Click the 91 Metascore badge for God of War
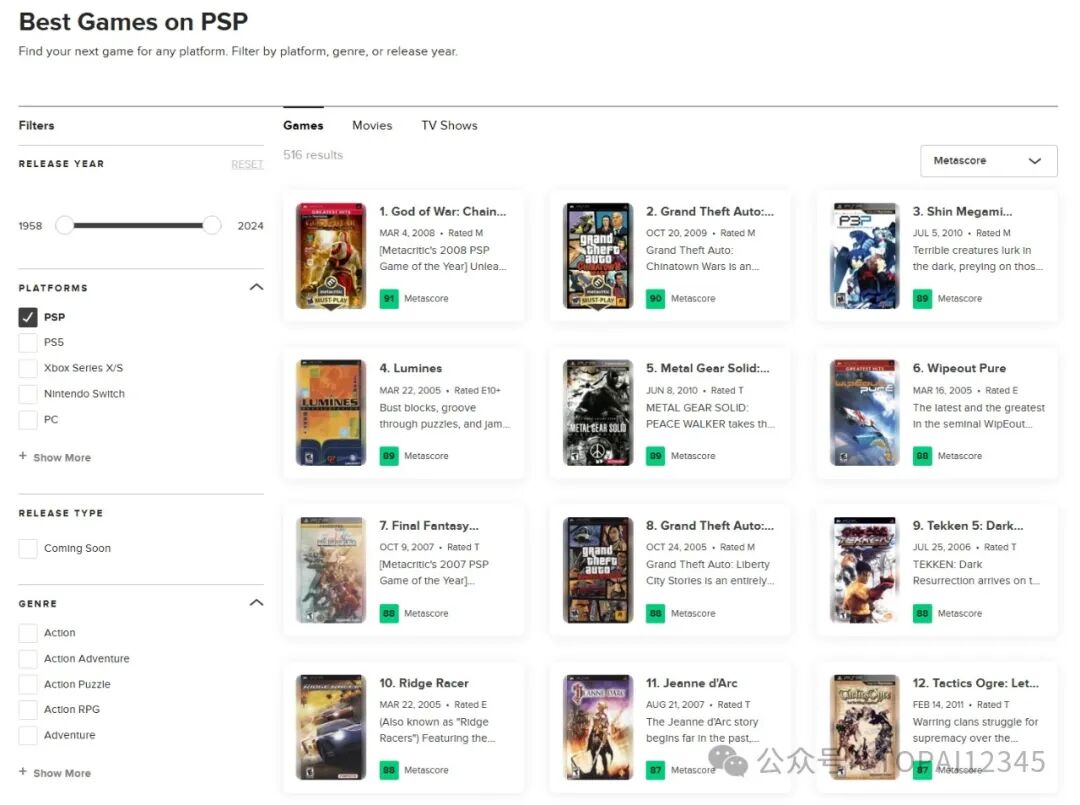 pyautogui.click(x=389, y=298)
